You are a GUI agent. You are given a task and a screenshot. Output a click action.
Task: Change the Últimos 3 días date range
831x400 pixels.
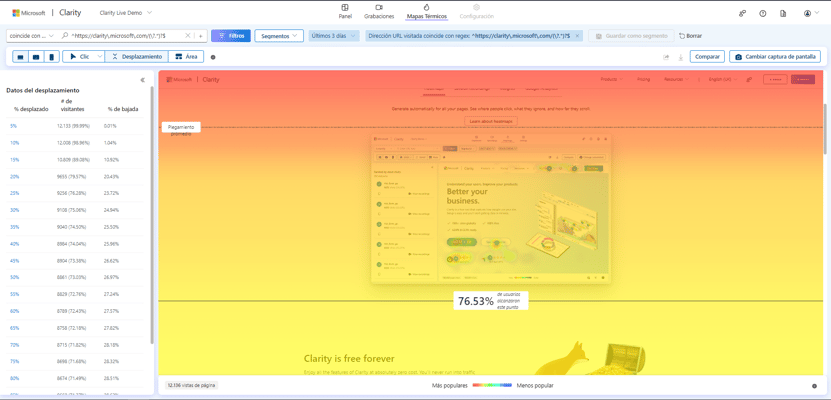(334, 35)
